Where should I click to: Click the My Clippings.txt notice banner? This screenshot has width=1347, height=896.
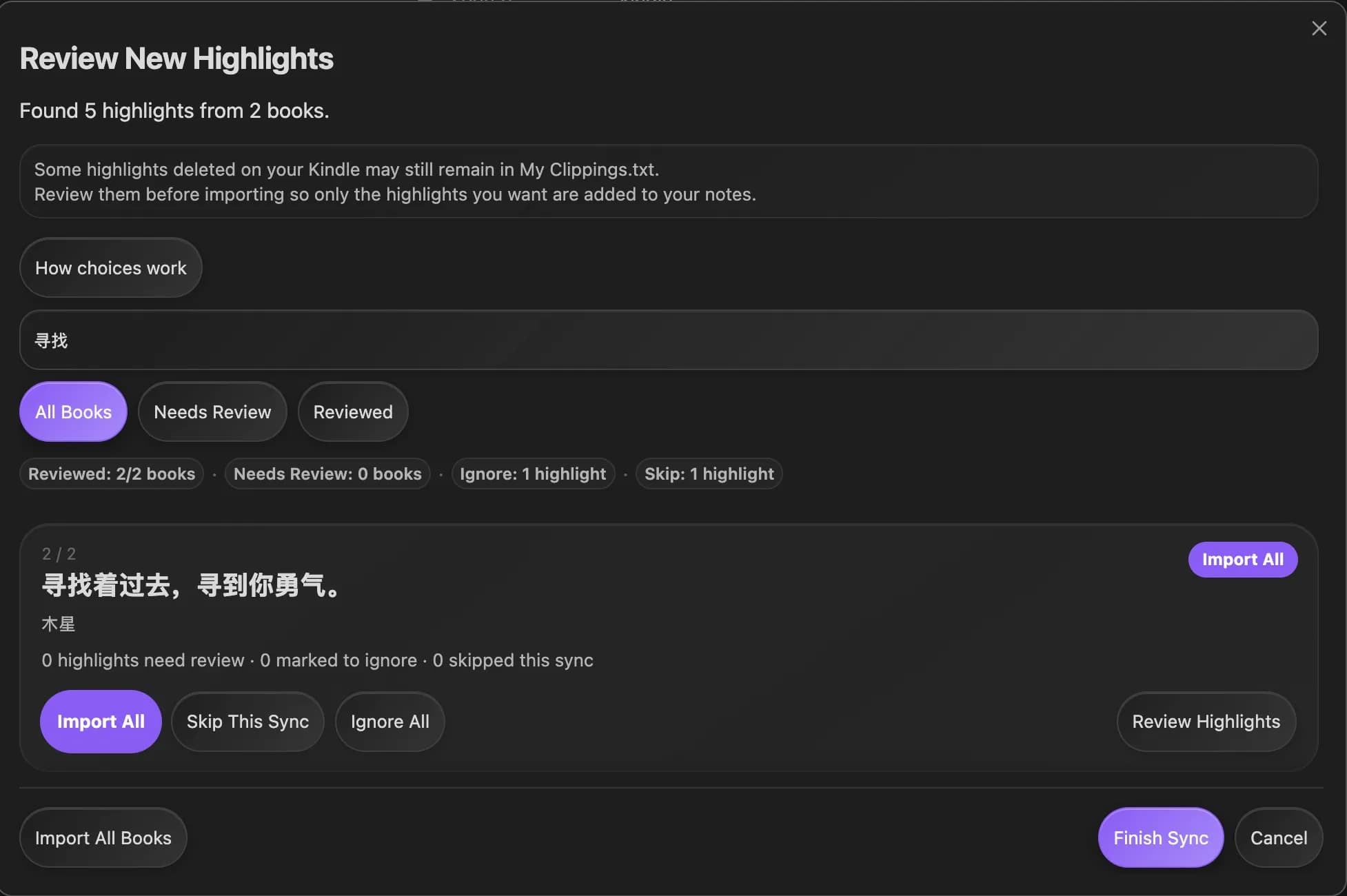(x=669, y=181)
